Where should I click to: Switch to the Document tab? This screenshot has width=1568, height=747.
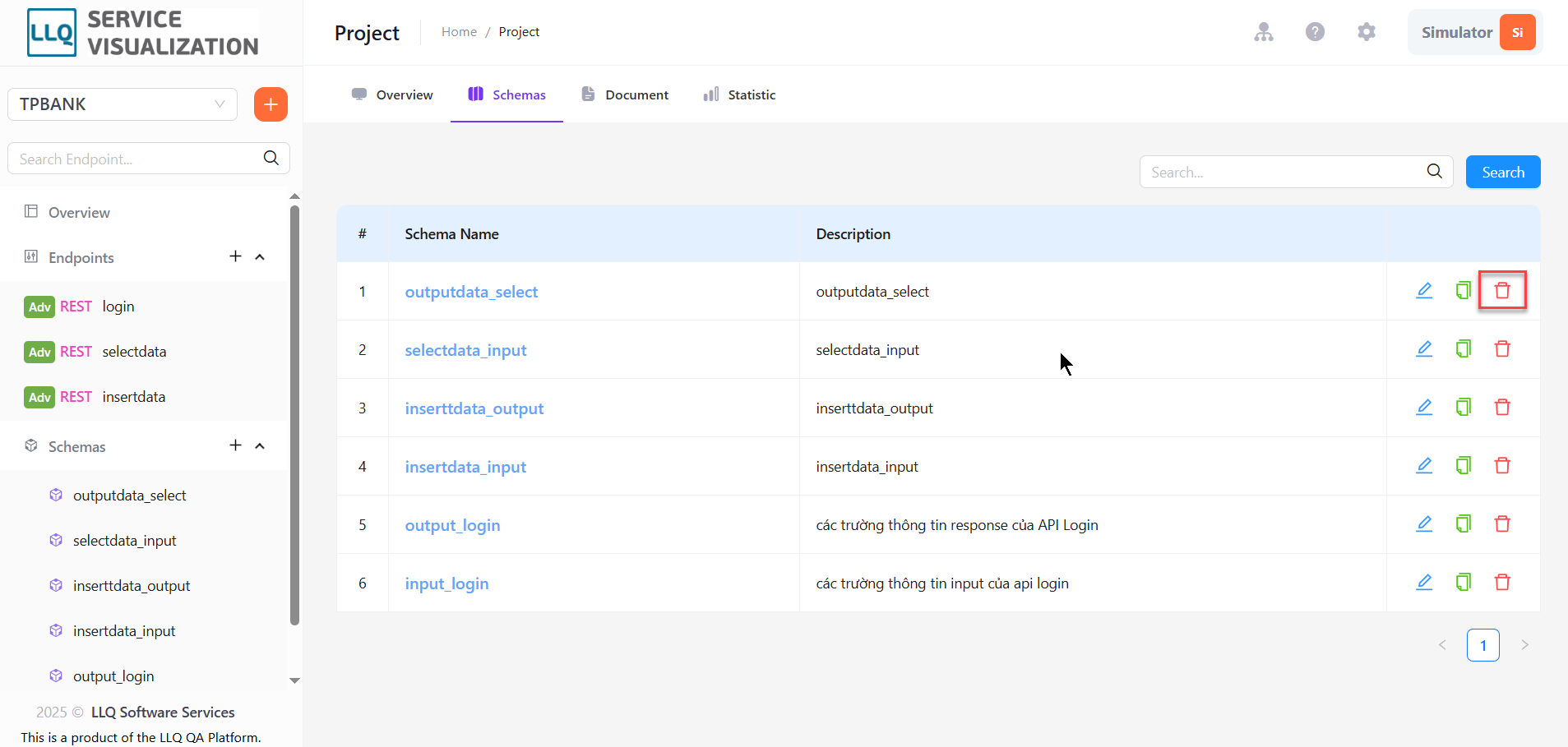(625, 95)
